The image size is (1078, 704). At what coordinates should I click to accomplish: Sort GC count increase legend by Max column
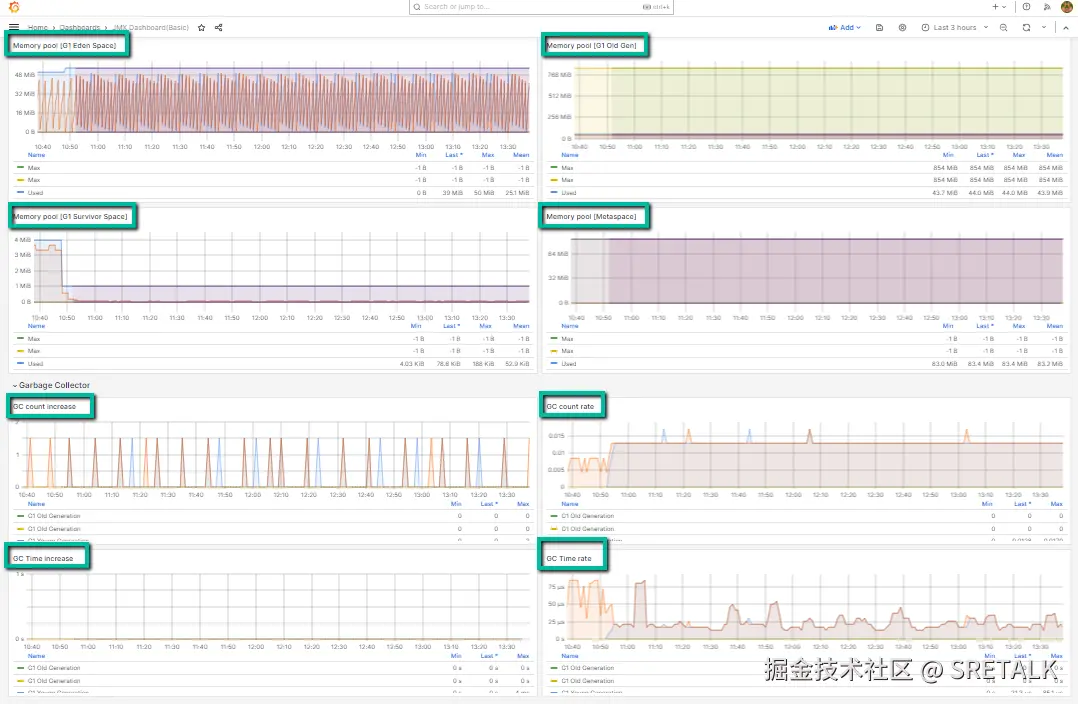[x=523, y=504]
